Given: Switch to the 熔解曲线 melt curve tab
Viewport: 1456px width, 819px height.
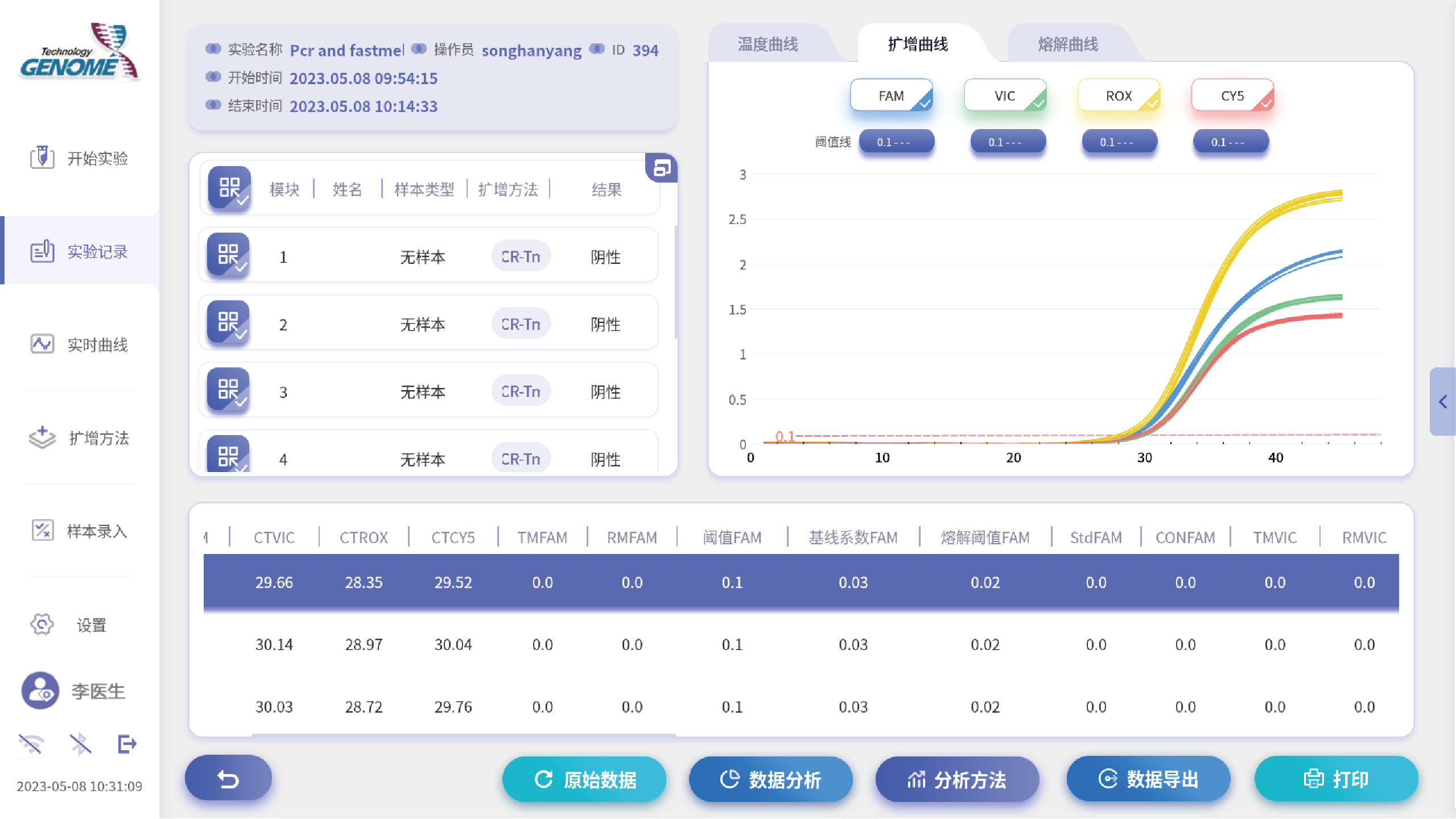Looking at the screenshot, I should [1068, 44].
